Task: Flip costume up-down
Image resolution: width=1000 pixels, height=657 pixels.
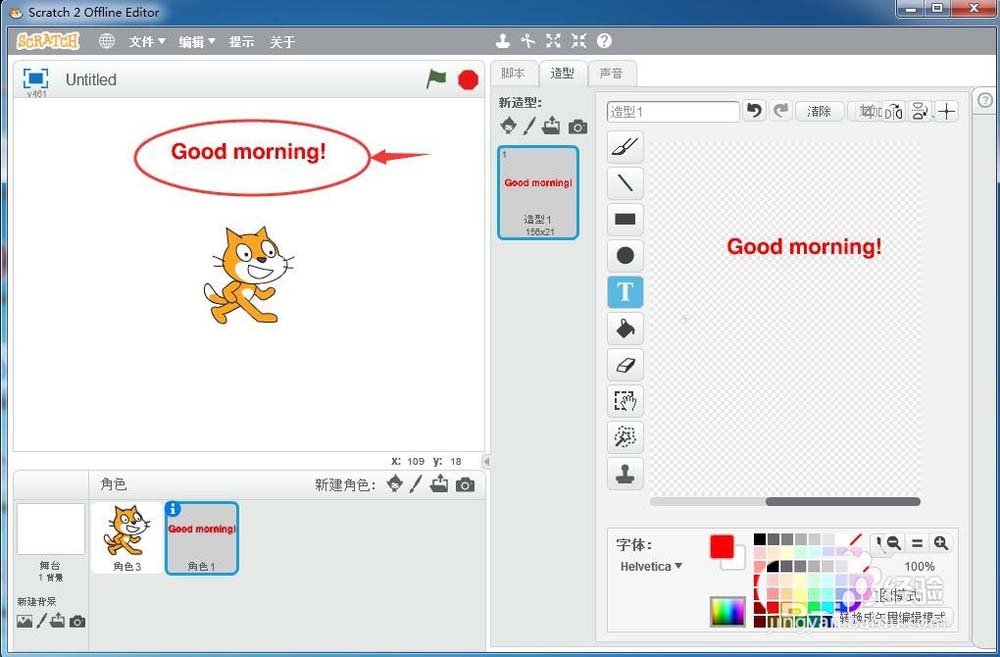Action: 920,112
